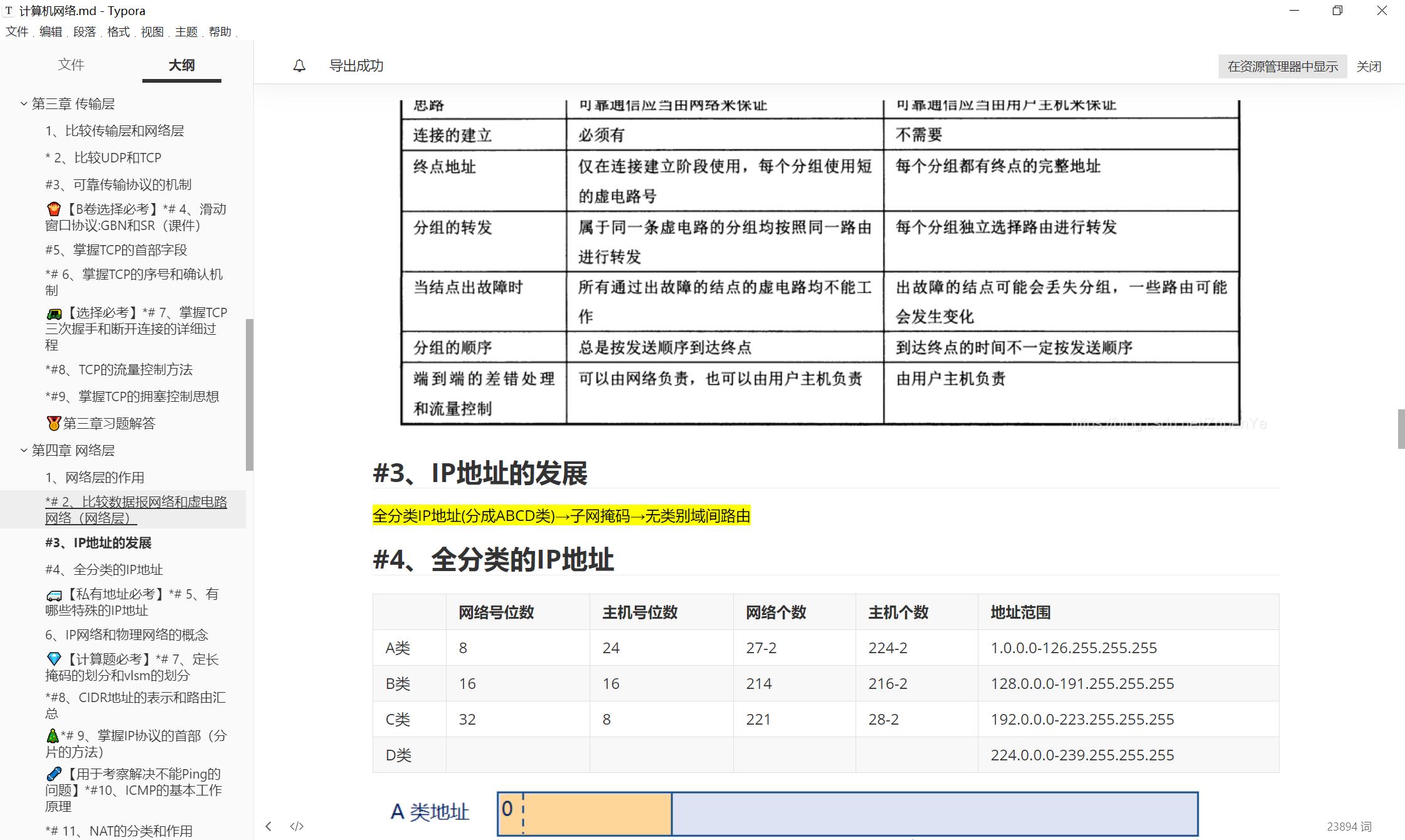The height and width of the screenshot is (840, 1405).
Task: Open the 帮助 menu
Action: 220,32
